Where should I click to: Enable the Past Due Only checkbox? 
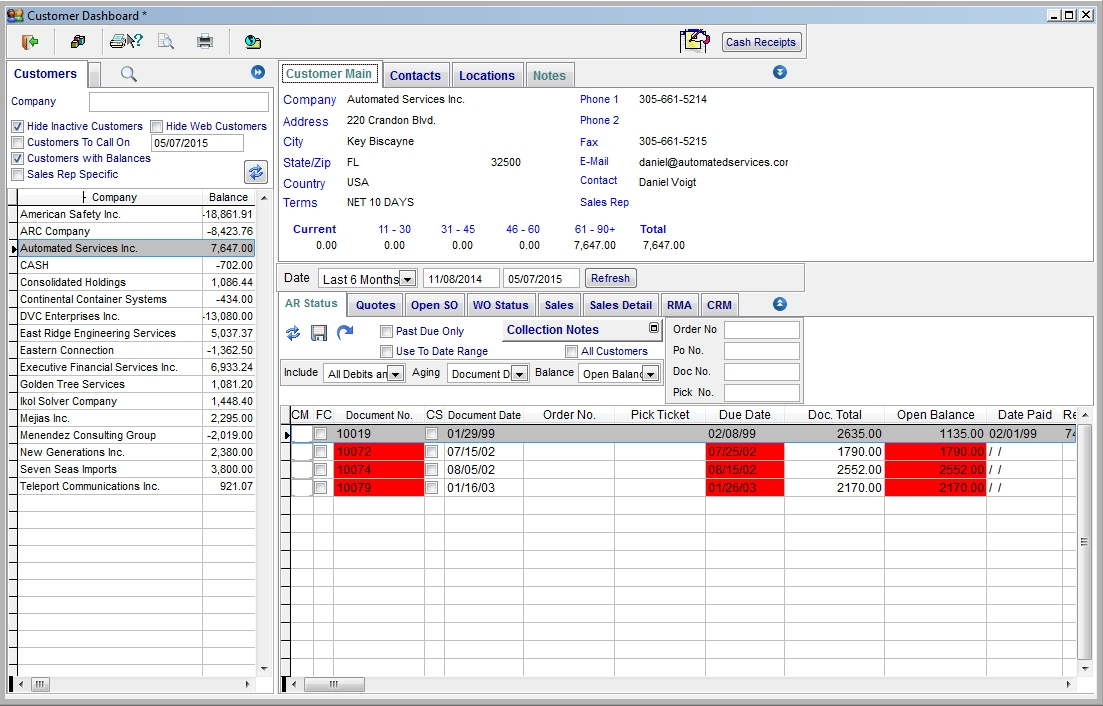click(x=387, y=331)
